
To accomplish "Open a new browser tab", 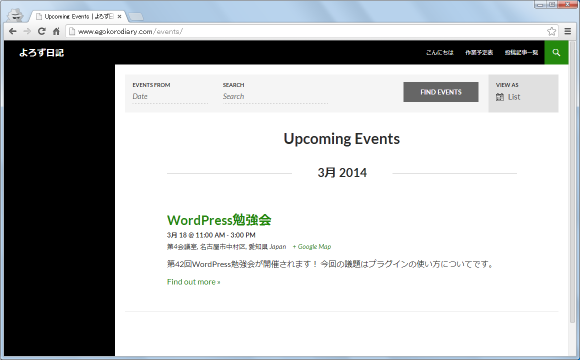I will click(x=135, y=17).
